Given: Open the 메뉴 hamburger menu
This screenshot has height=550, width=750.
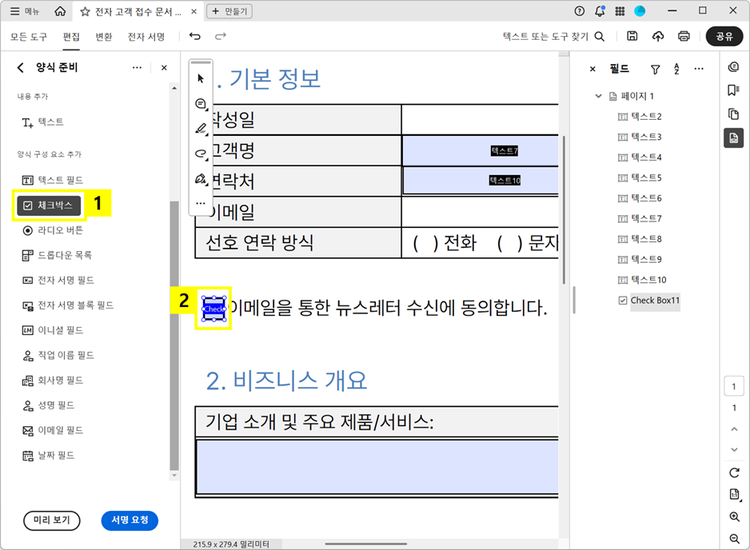Looking at the screenshot, I should coord(24,11).
